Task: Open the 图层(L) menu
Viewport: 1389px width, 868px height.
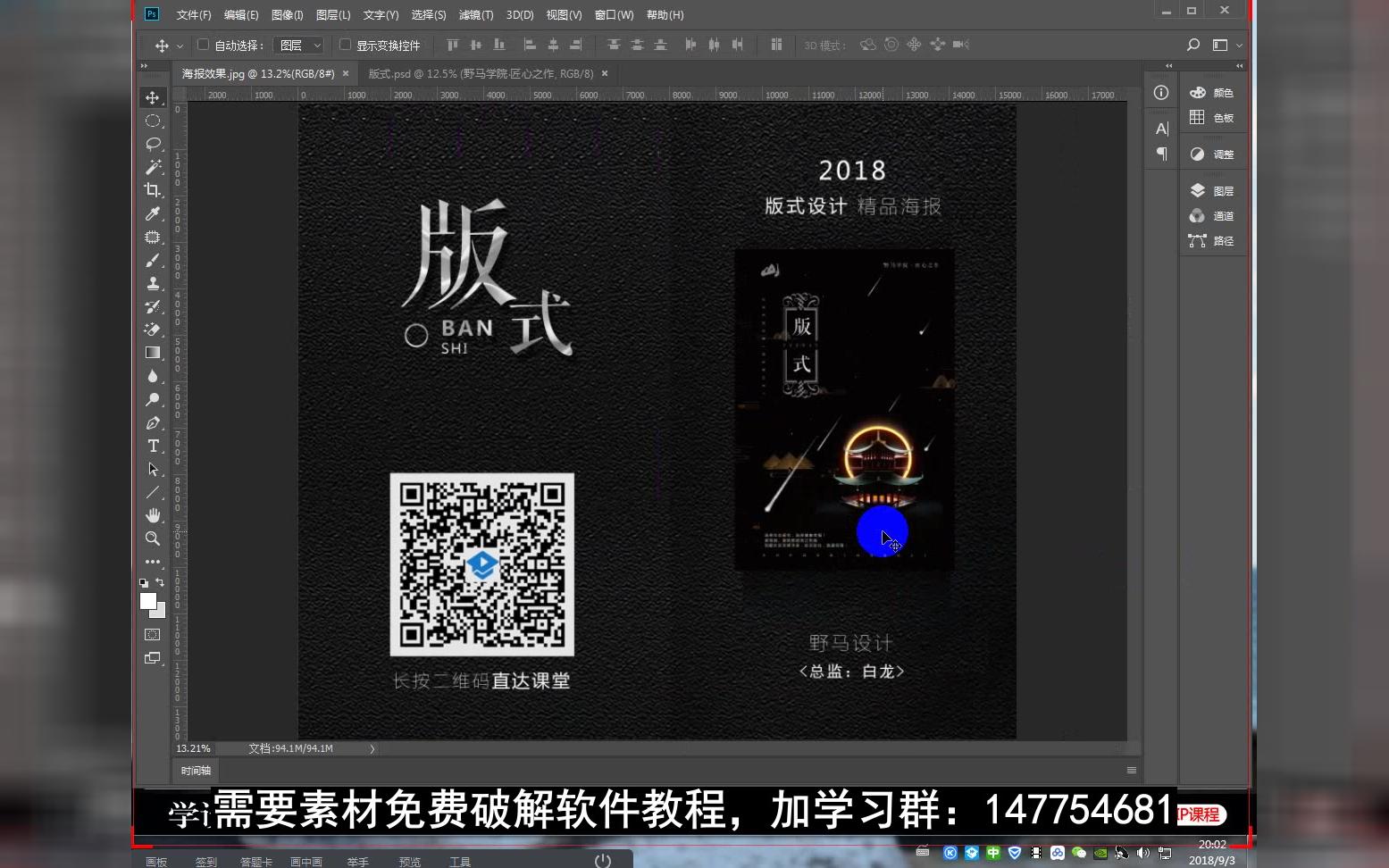Action: click(x=333, y=15)
